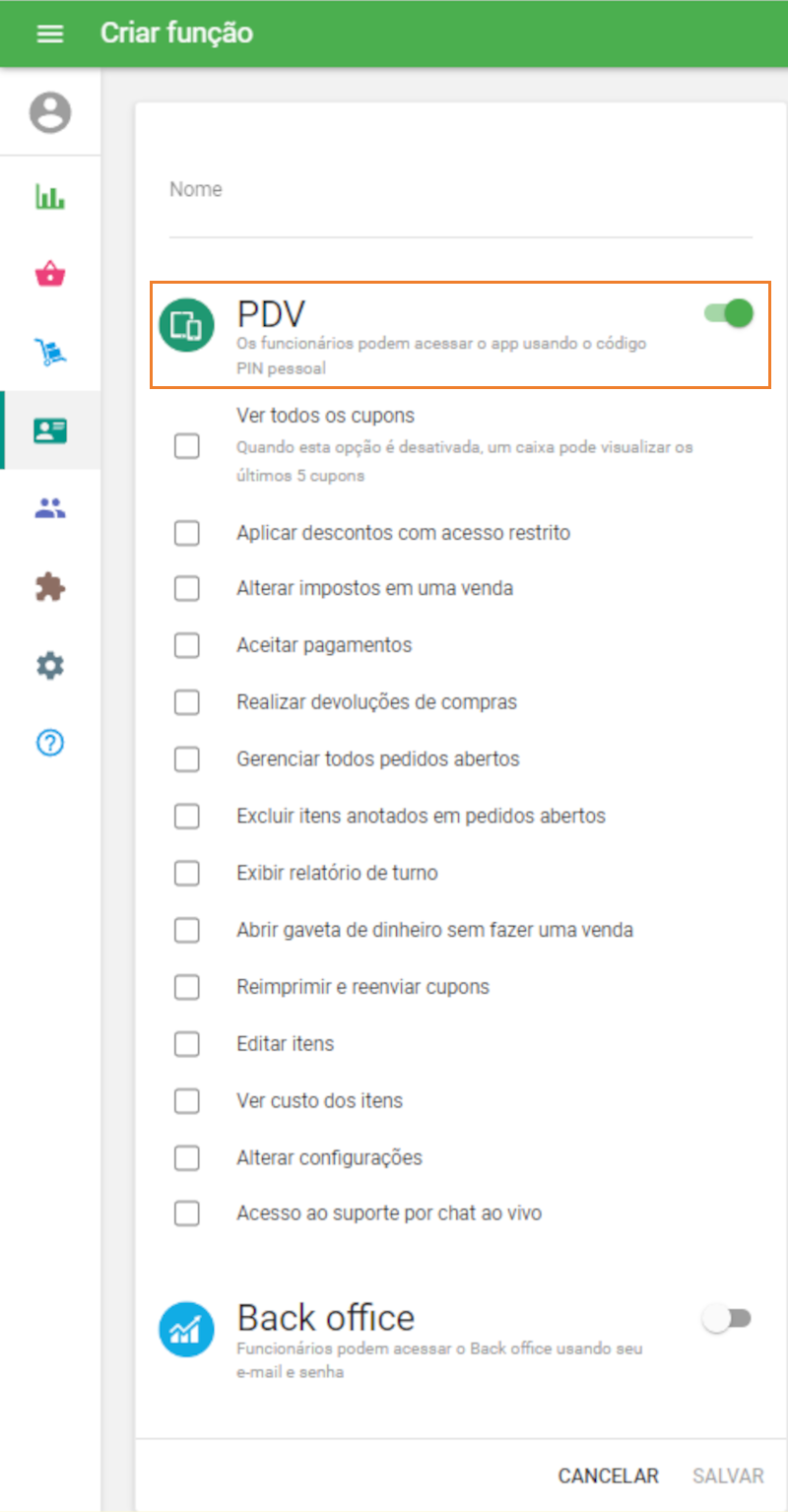This screenshot has height=1512, width=788.
Task: Enable 'Aceitar pagamentos' permission
Action: coord(186,645)
